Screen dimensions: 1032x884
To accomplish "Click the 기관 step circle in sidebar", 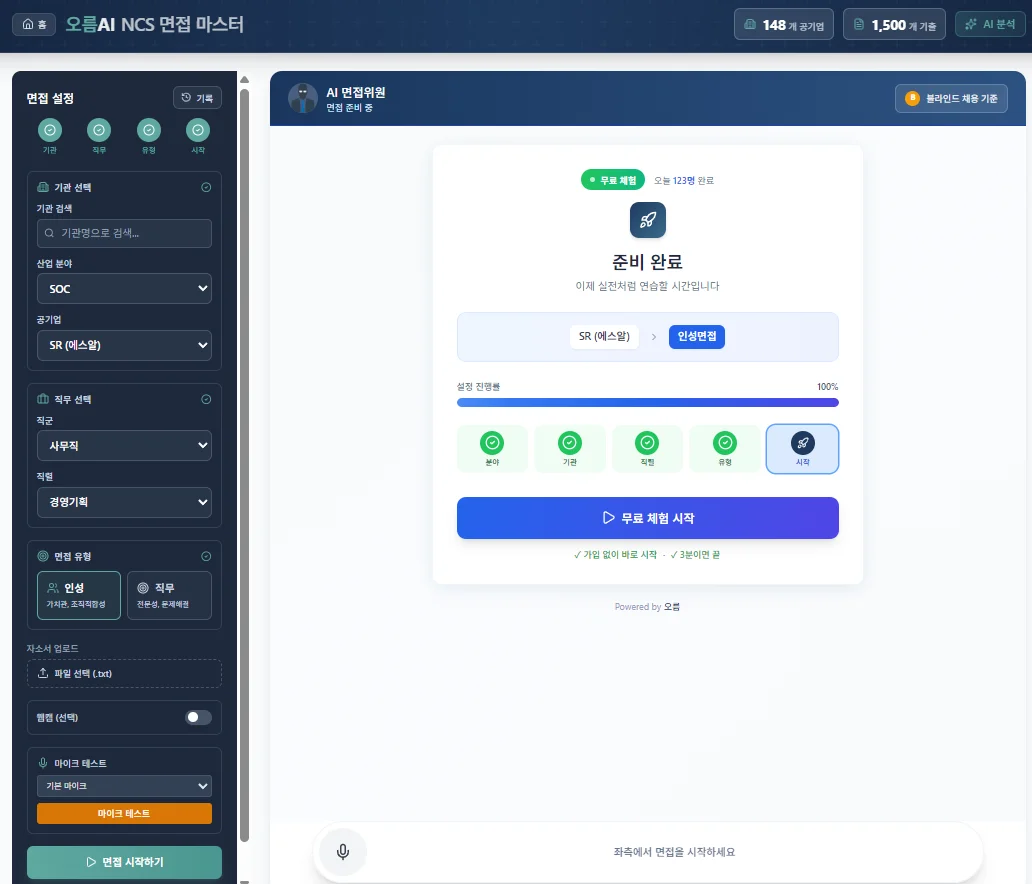I will (x=50, y=130).
